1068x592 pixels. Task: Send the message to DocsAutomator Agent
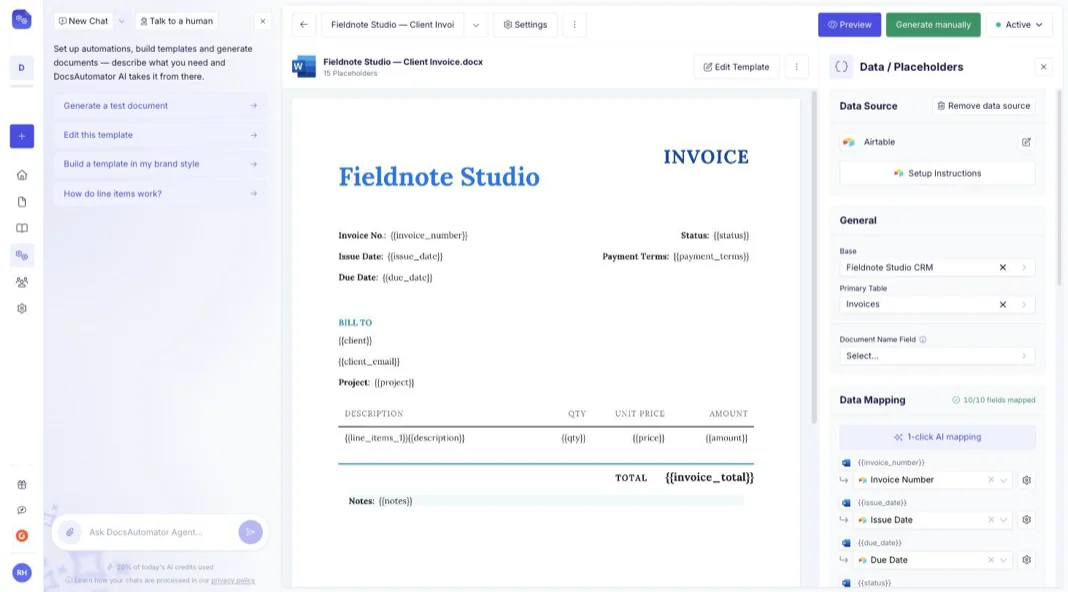[251, 532]
